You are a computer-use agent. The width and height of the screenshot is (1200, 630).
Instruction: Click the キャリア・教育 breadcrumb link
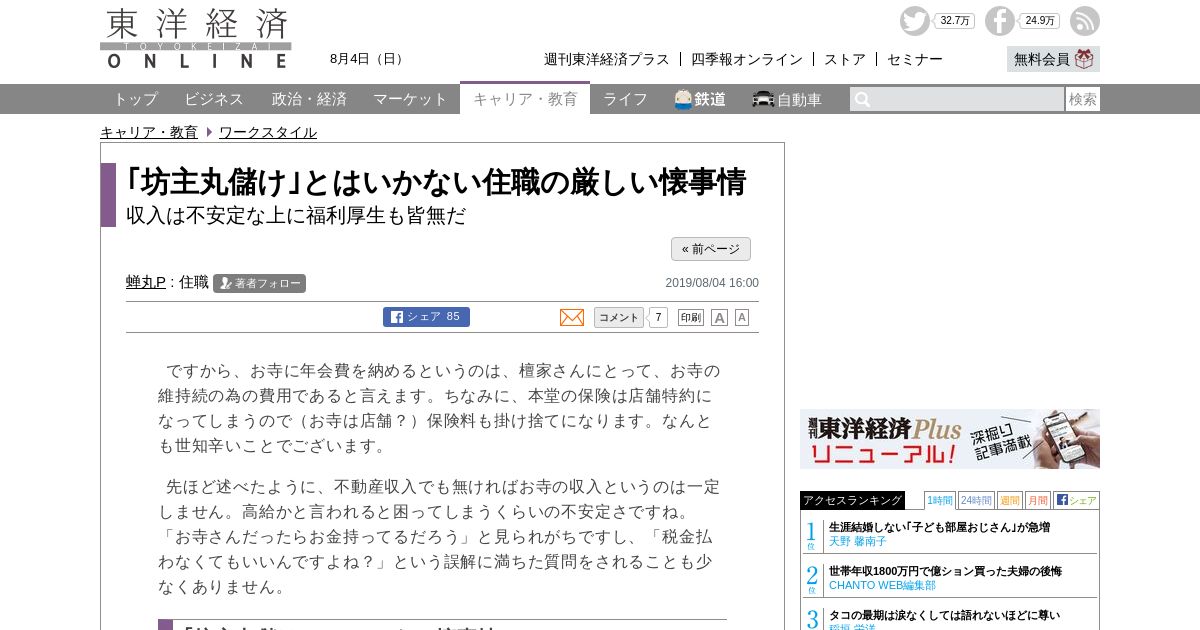(149, 132)
